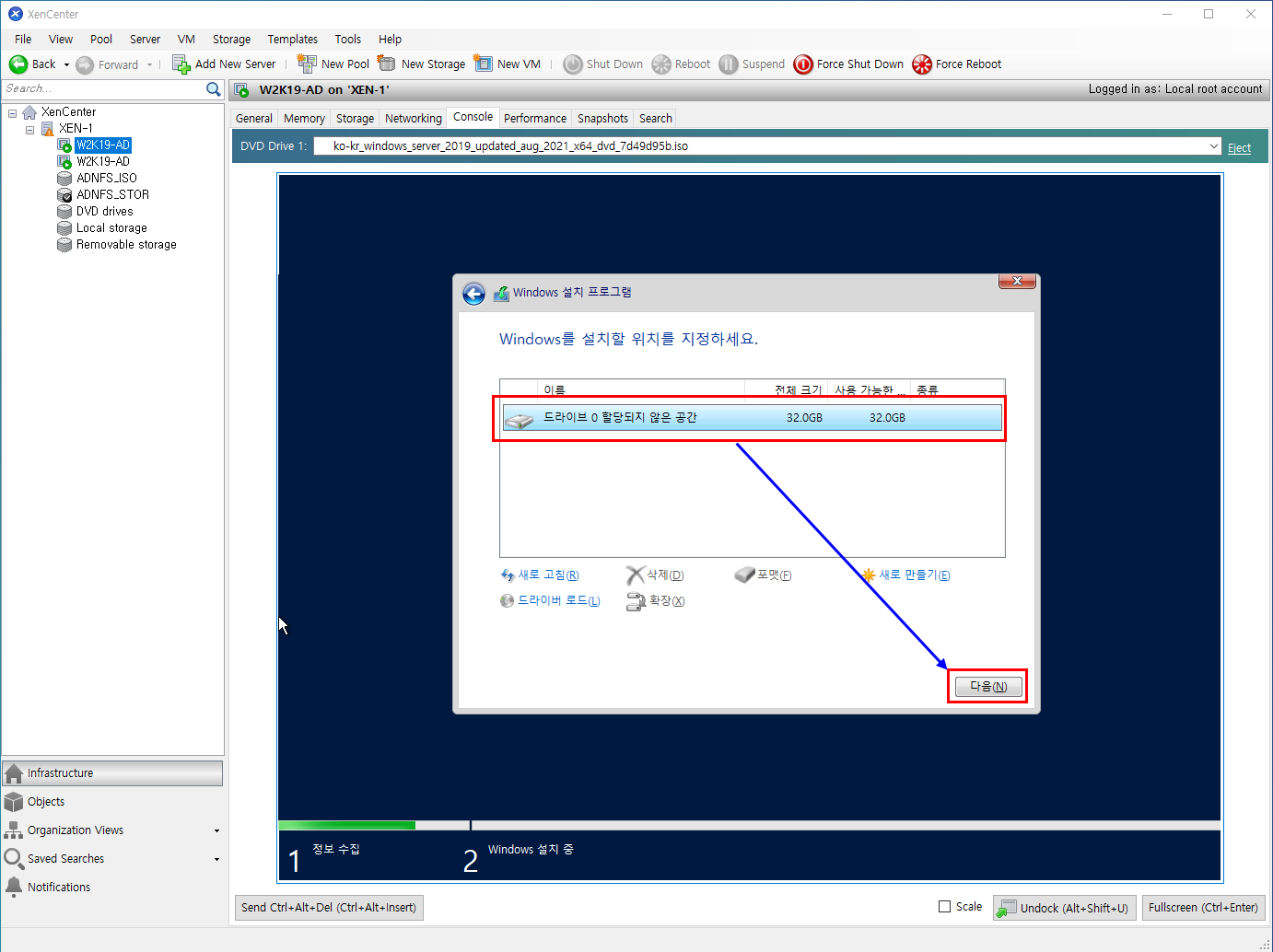Switch to the Storage tab
The height and width of the screenshot is (952, 1273).
pyautogui.click(x=355, y=119)
